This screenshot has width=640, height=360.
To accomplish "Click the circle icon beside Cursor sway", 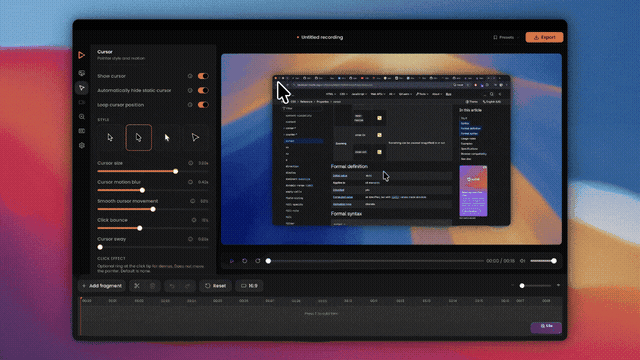I will [x=191, y=239].
